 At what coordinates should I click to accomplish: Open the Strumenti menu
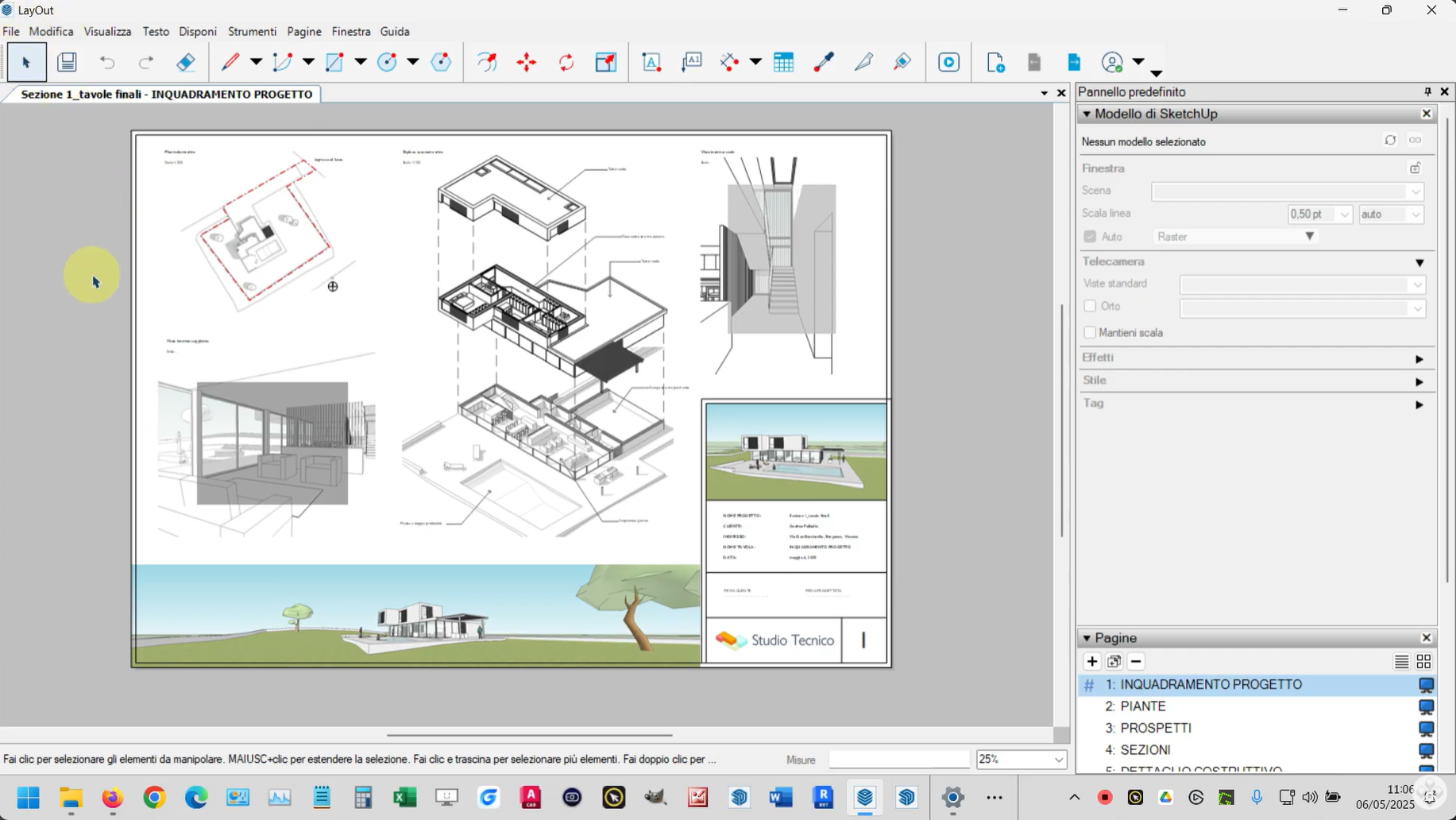tap(252, 32)
